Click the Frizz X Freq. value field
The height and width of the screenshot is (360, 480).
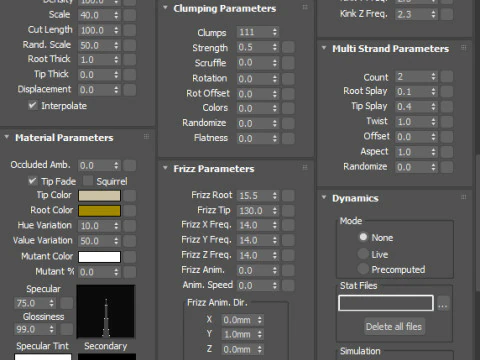tap(254, 225)
